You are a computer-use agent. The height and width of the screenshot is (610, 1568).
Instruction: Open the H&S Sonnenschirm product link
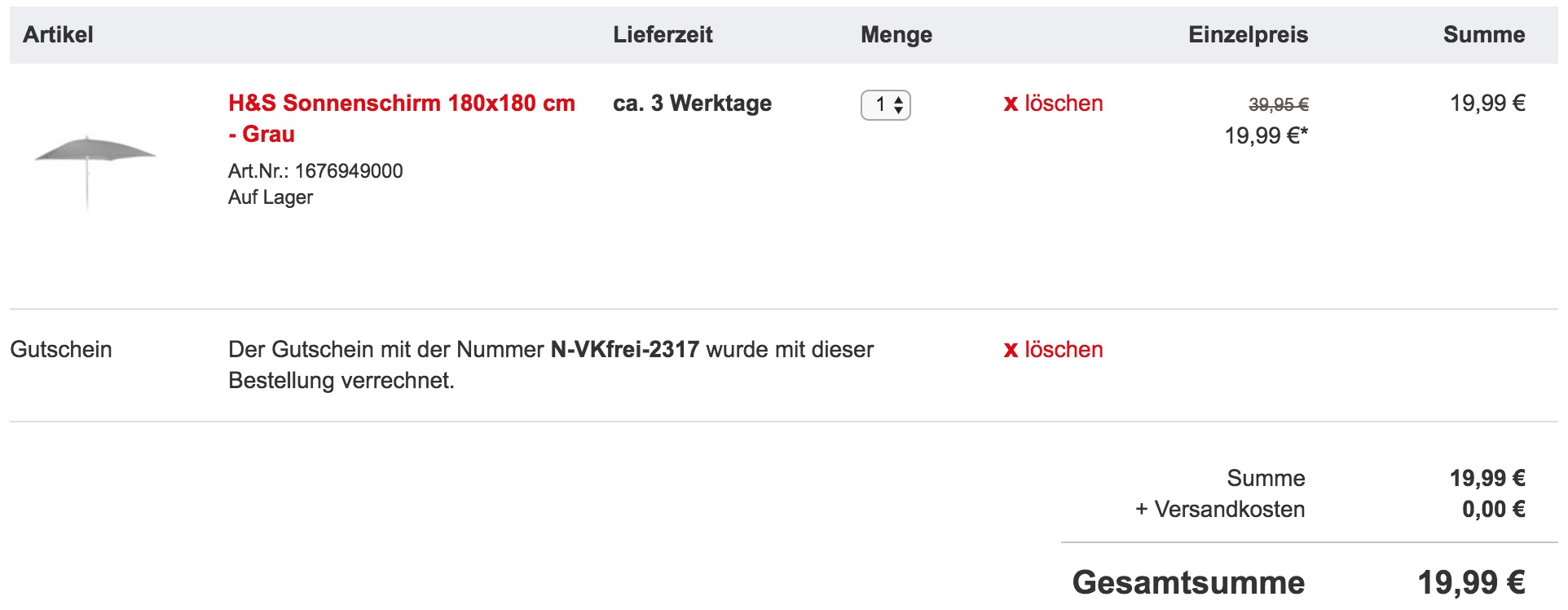coord(401,104)
